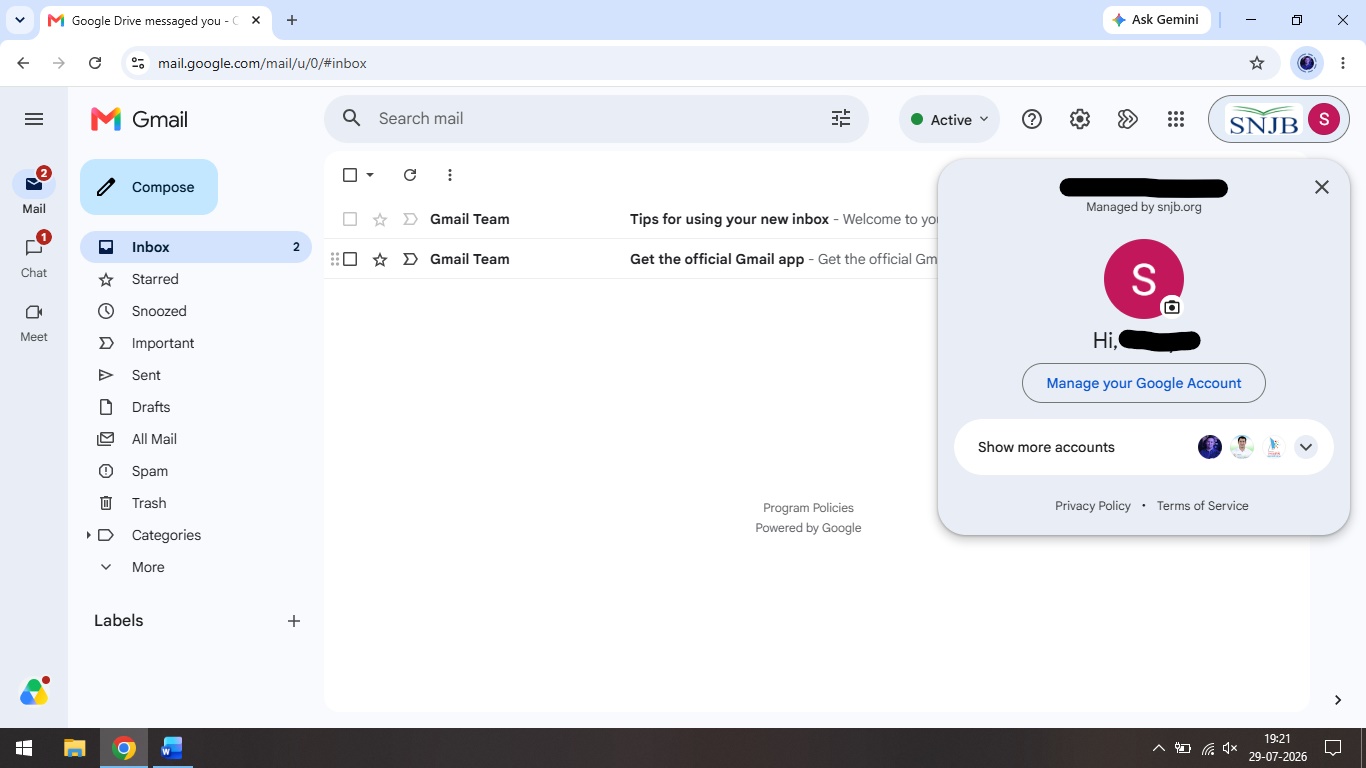Click the Compose button

click(149, 187)
